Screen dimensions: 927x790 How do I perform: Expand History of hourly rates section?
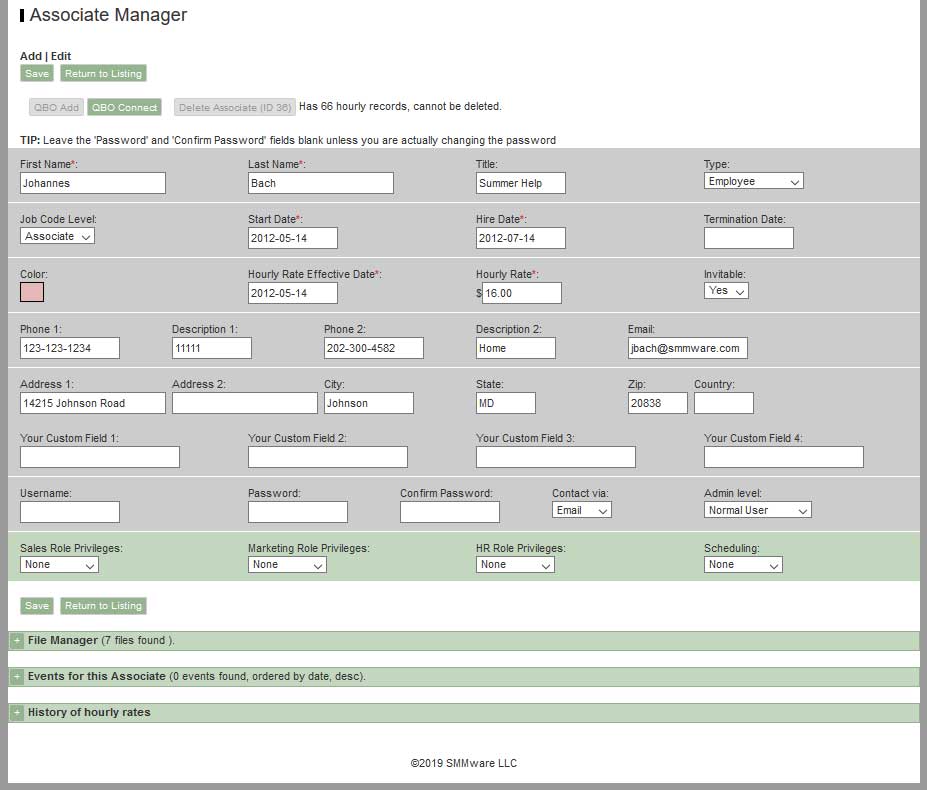pyautogui.click(x=17, y=713)
